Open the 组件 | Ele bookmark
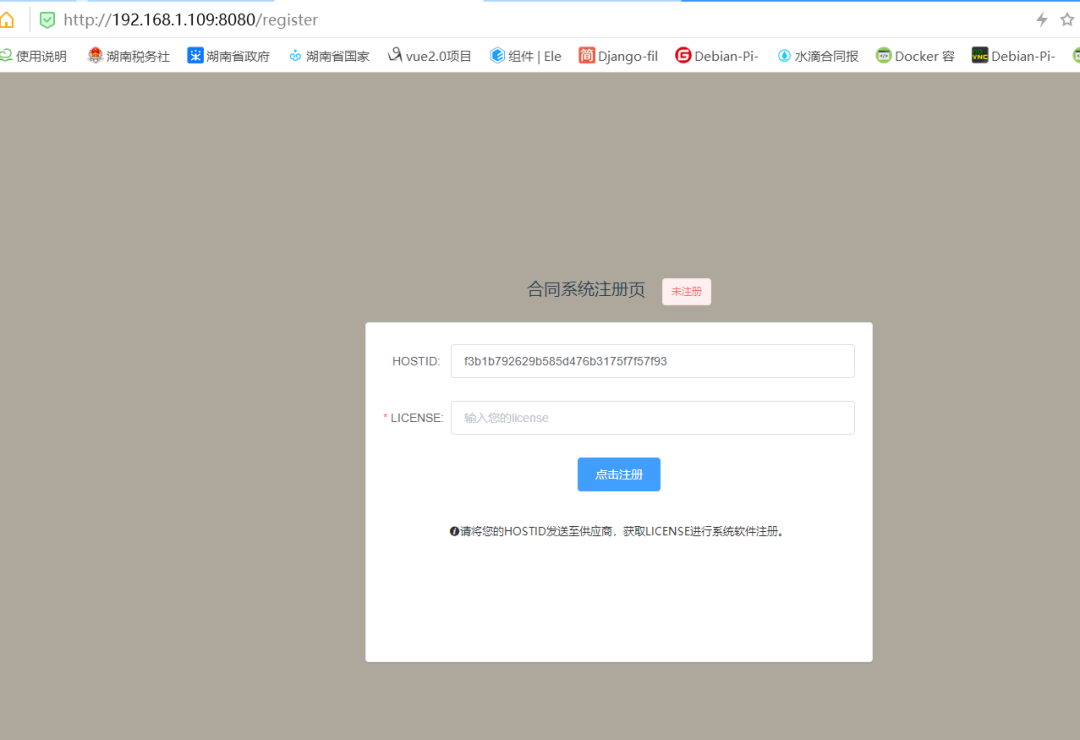1080x740 pixels. pos(526,56)
